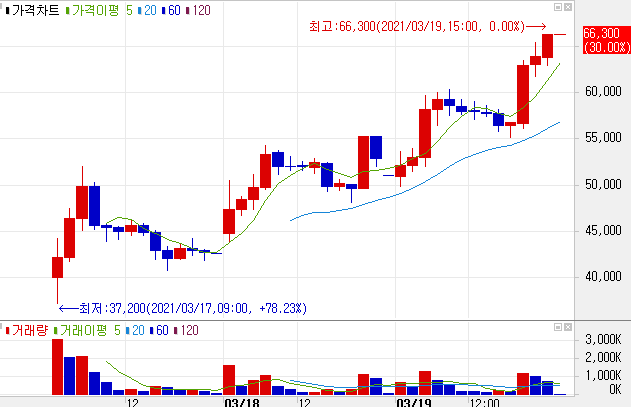This screenshot has height=407, width=631.
Task: Close the price chart panel
Action: coord(568,7)
